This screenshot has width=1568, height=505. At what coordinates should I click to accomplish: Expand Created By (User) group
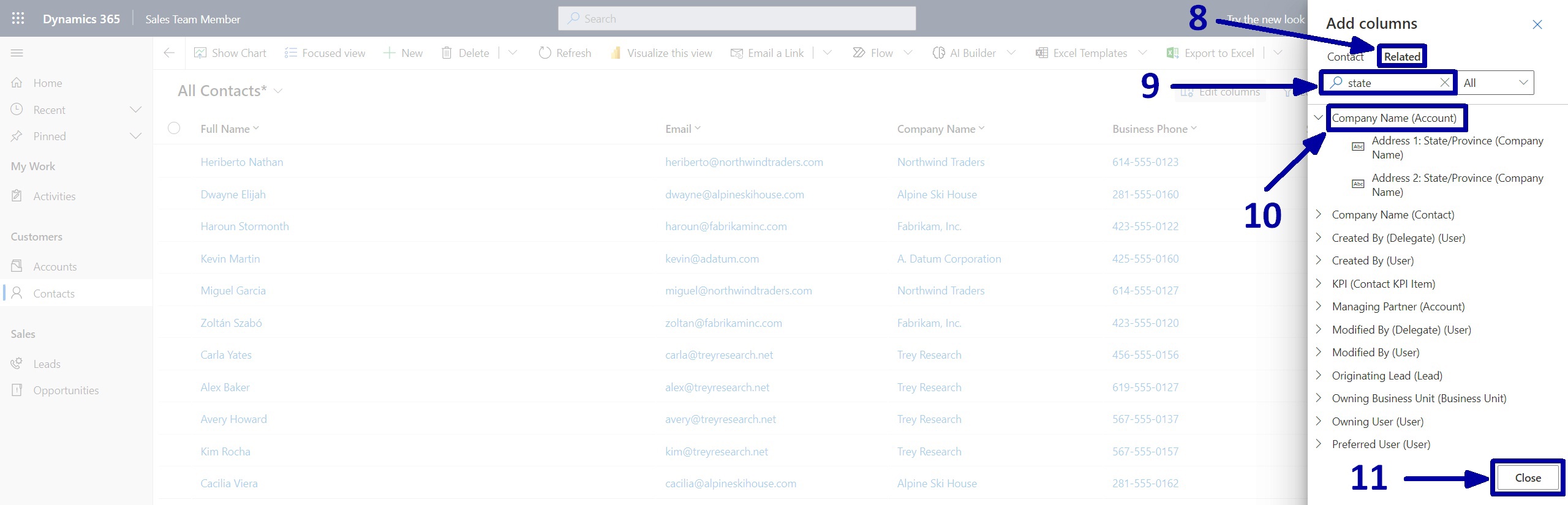coord(1318,260)
